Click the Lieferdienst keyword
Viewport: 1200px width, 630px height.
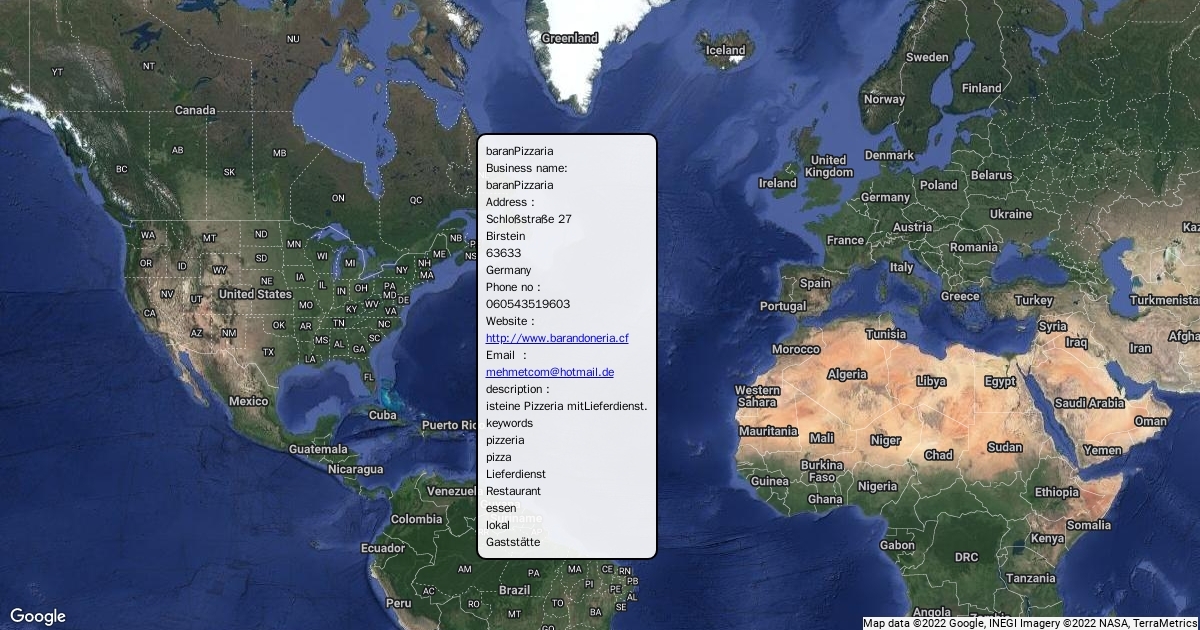(x=516, y=474)
